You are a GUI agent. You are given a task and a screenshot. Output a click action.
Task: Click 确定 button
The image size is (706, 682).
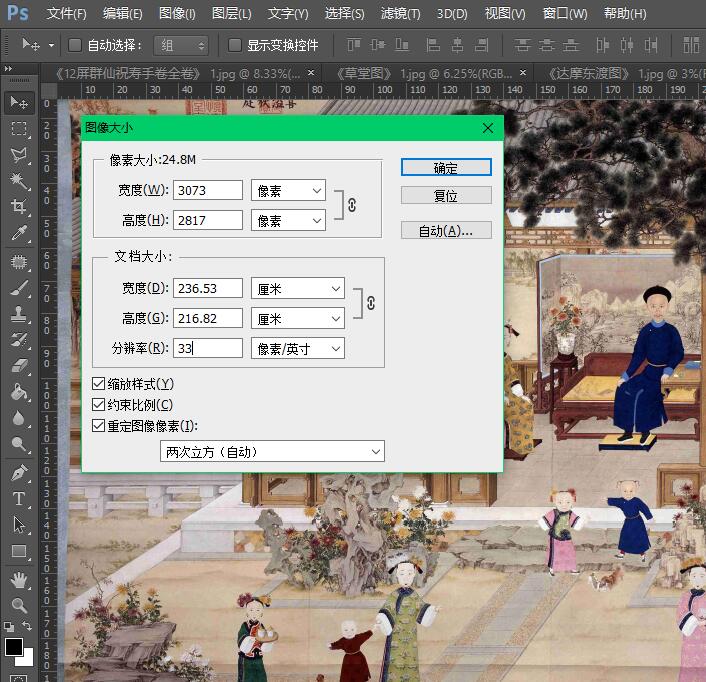tap(446, 167)
